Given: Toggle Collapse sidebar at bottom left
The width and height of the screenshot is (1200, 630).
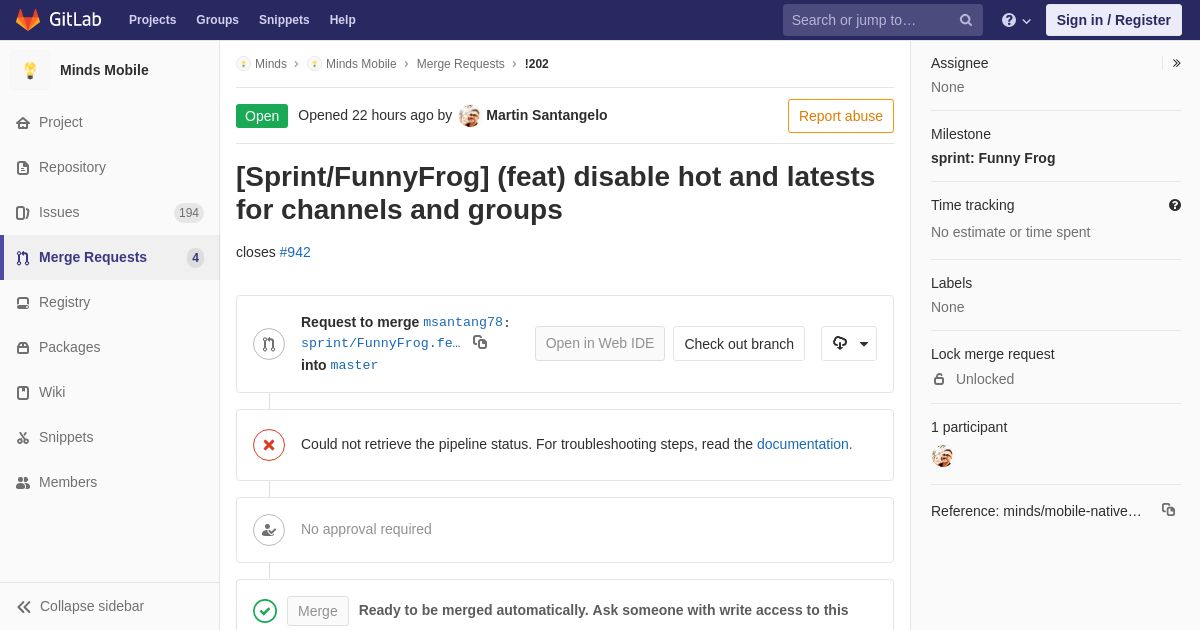Looking at the screenshot, I should [x=80, y=606].
